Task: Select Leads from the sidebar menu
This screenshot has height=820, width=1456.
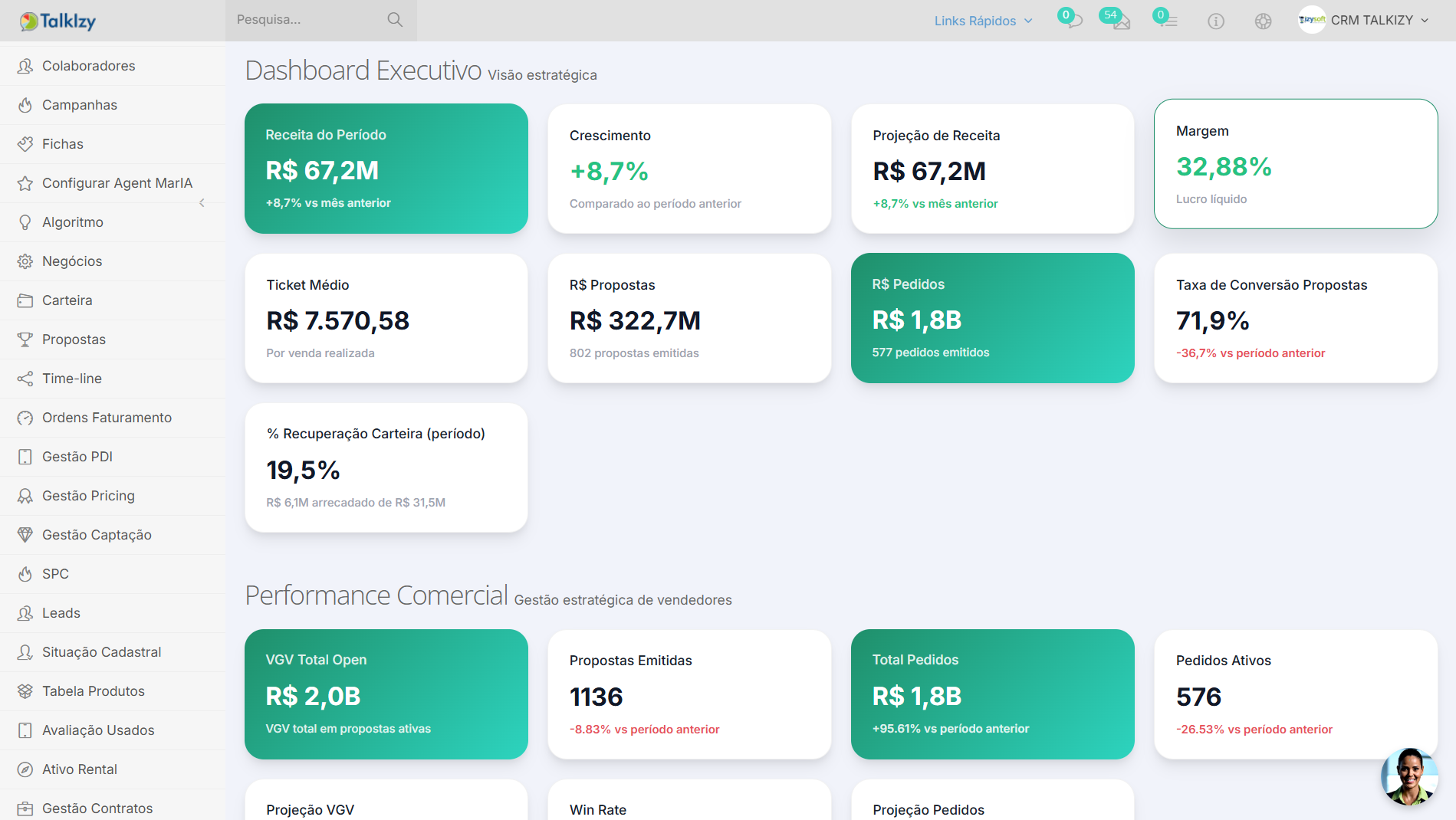Action: point(61,613)
